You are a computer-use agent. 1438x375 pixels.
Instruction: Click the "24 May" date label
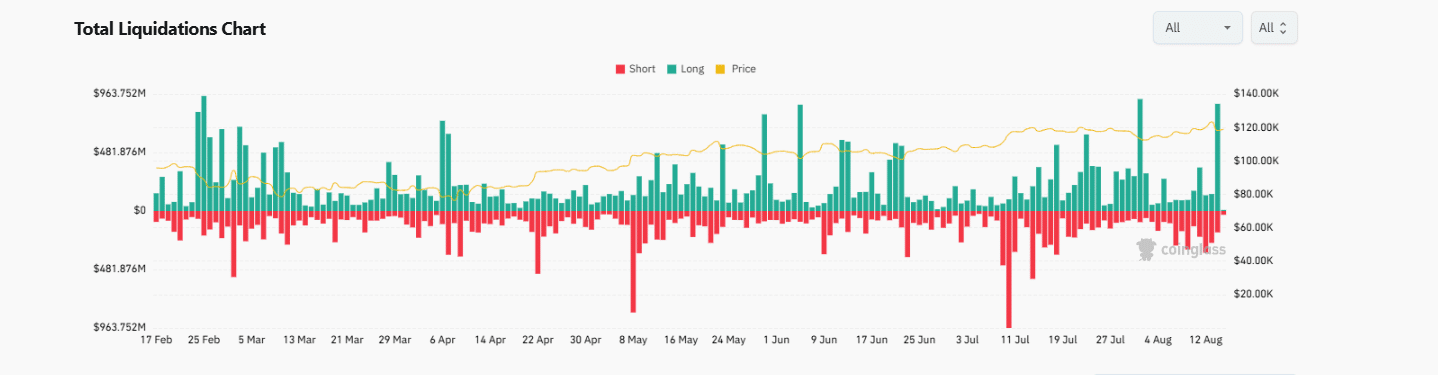(729, 340)
